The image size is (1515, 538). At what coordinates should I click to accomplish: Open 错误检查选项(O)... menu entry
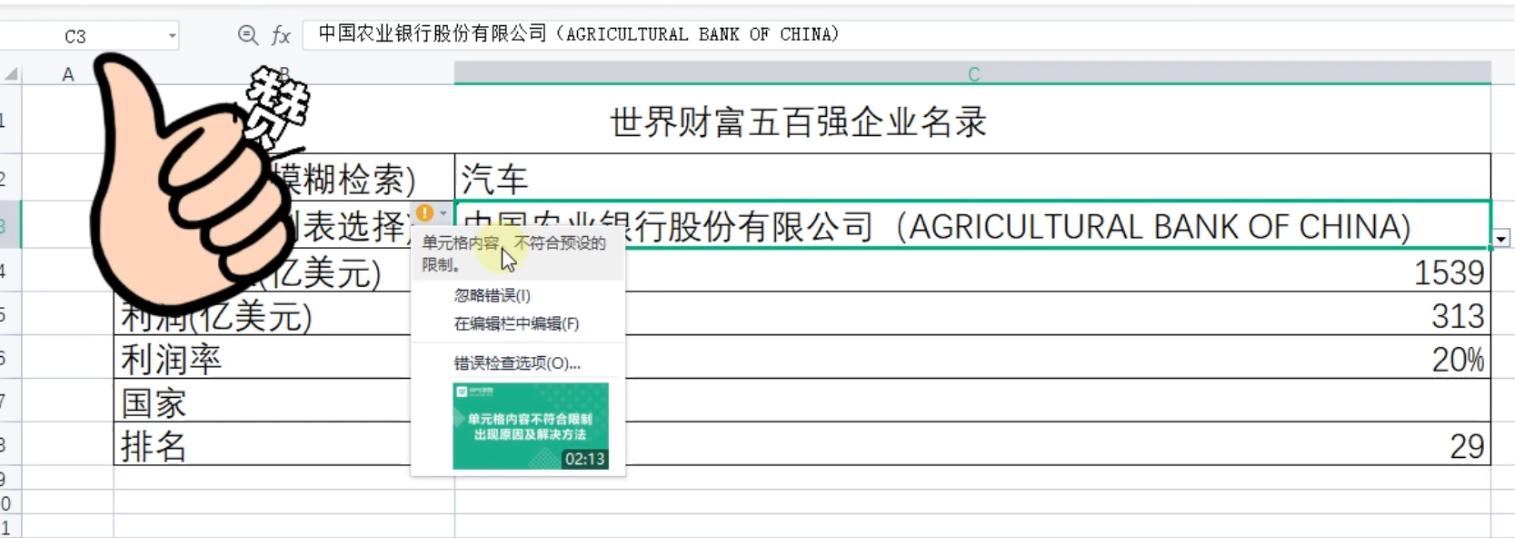click(x=518, y=363)
